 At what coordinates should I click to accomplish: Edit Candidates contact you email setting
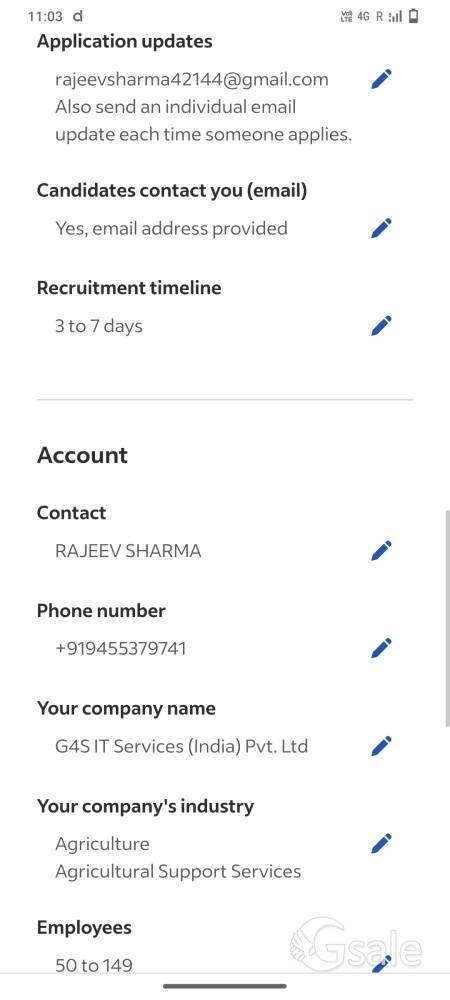[381, 228]
